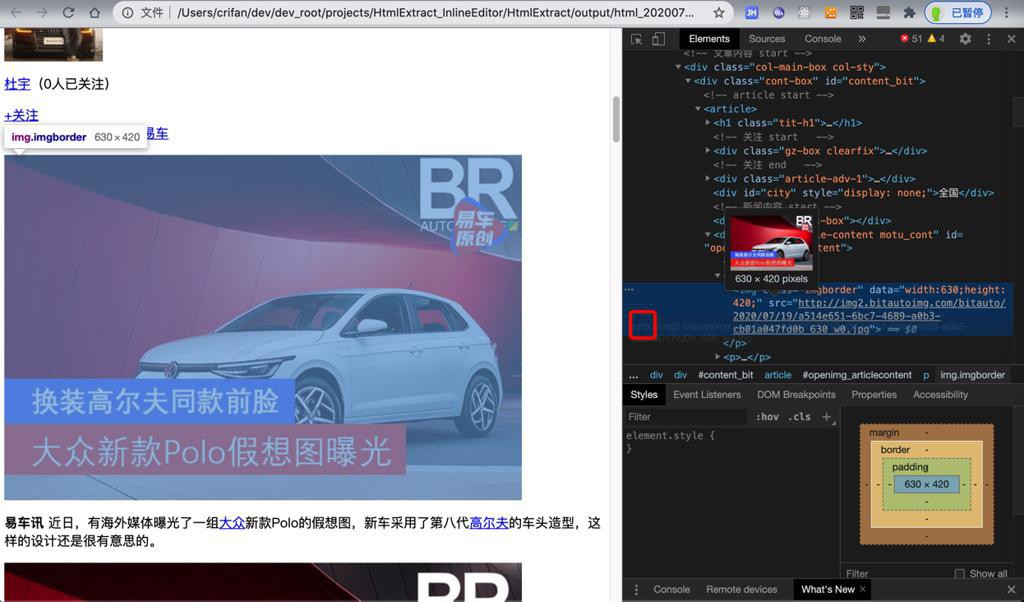Click the element.style rule block
The image size is (1024, 602).
[x=671, y=442]
